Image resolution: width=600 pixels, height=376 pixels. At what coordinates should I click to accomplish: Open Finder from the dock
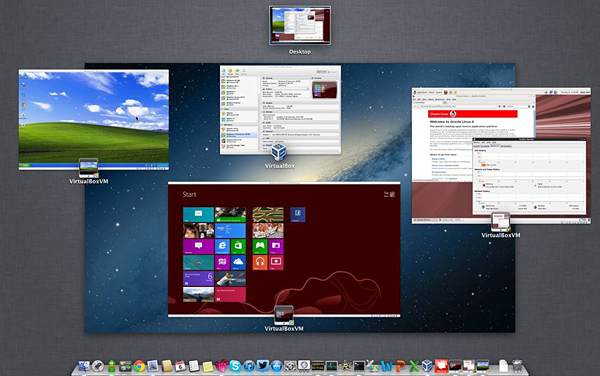click(x=84, y=366)
